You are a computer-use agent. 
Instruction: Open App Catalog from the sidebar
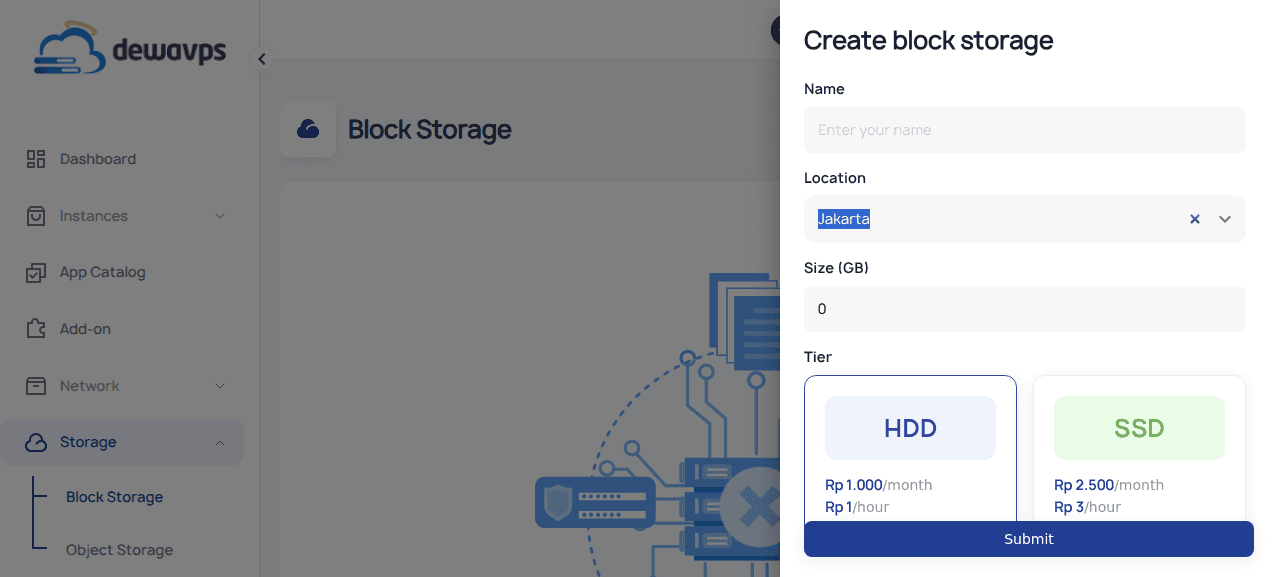[x=35, y=272]
